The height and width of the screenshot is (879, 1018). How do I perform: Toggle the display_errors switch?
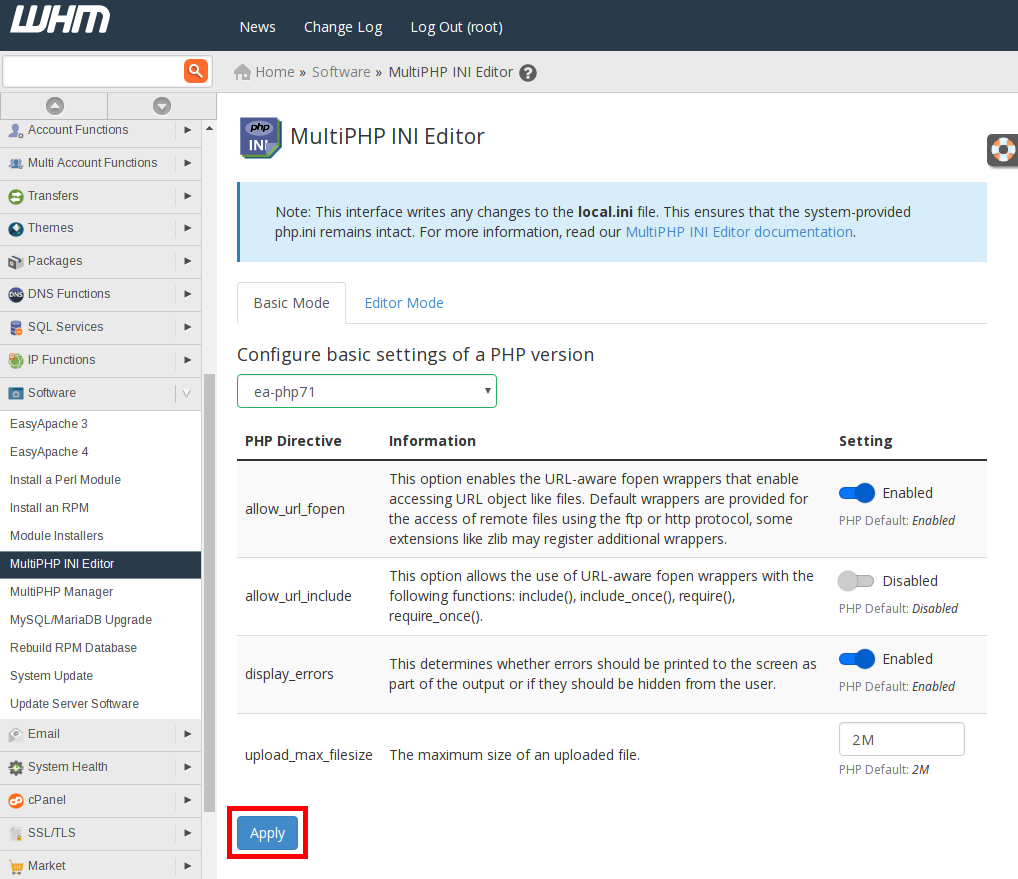pos(856,660)
